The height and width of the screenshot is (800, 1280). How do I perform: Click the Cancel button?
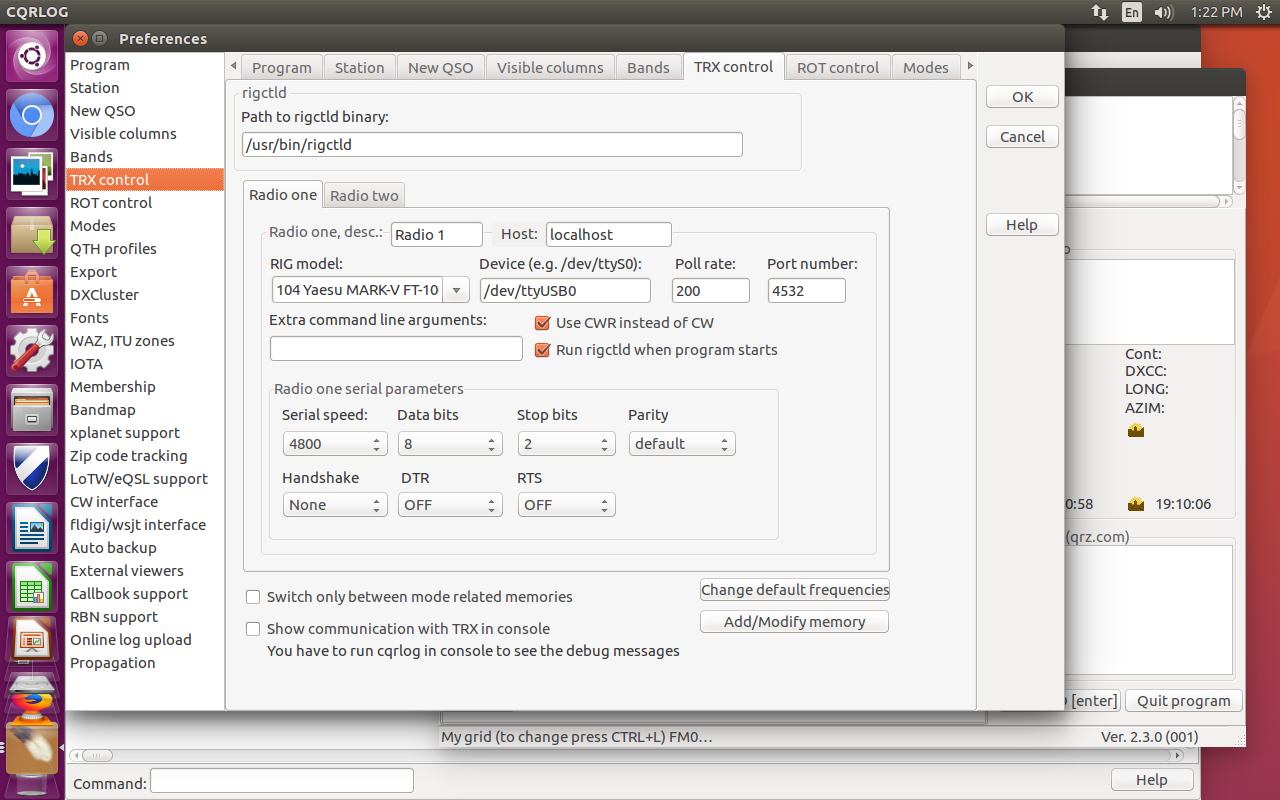pyautogui.click(x=1022, y=137)
